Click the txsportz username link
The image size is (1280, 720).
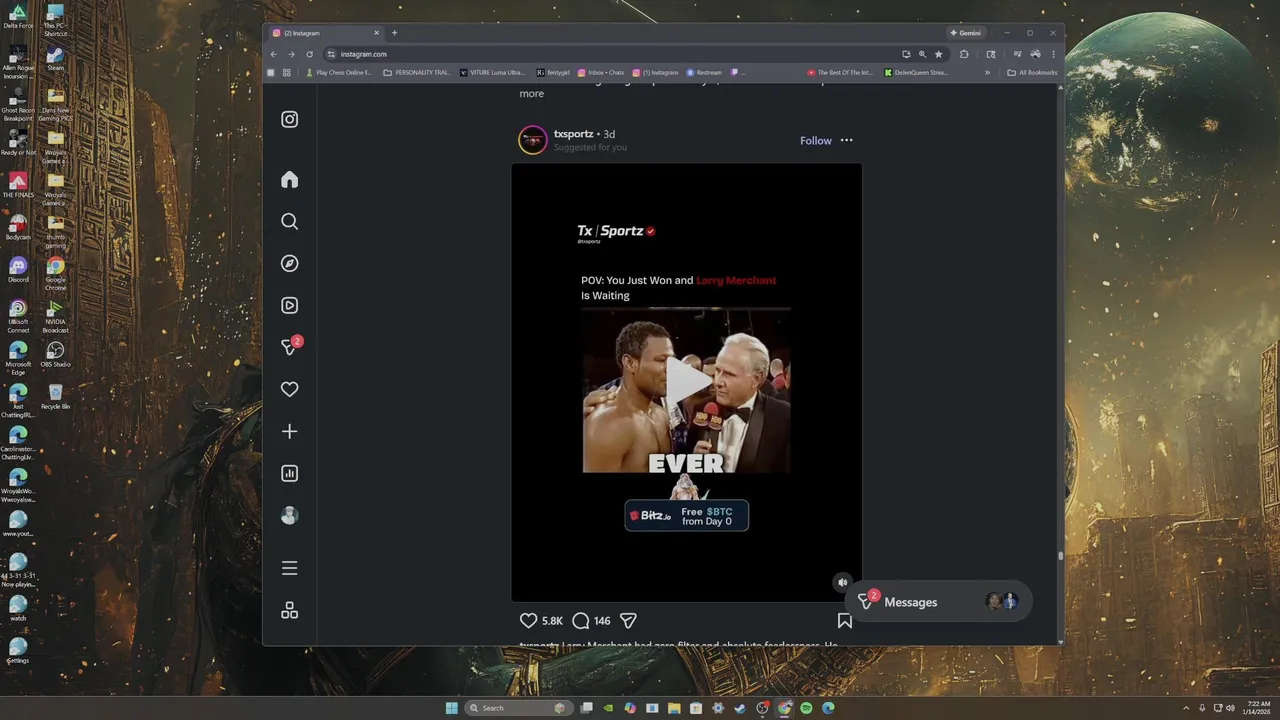pyautogui.click(x=573, y=134)
